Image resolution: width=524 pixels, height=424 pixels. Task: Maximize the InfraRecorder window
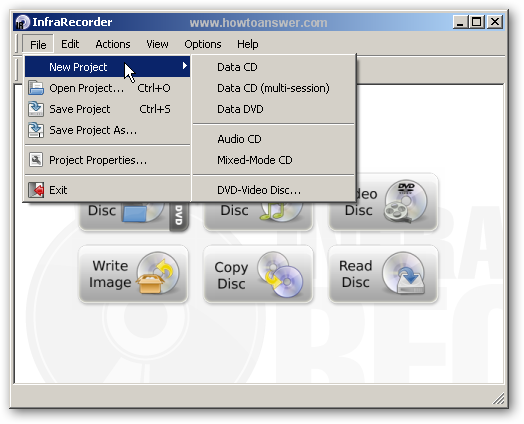(477, 22)
